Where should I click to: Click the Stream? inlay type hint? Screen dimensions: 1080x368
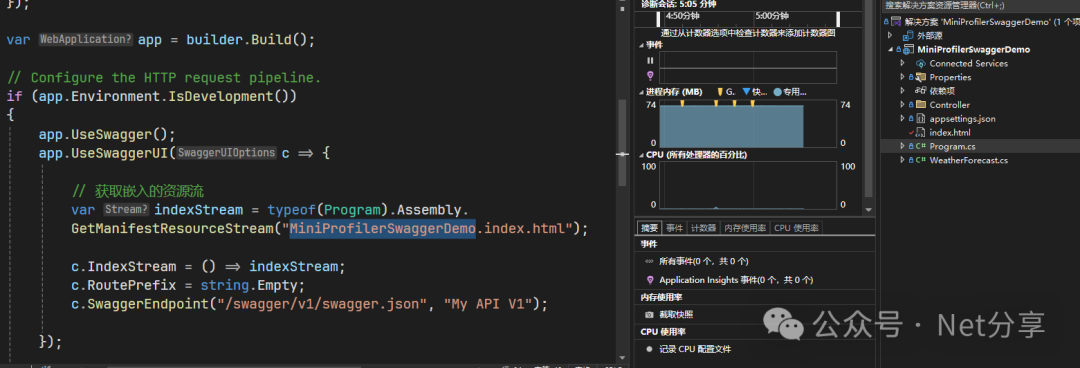coord(126,209)
